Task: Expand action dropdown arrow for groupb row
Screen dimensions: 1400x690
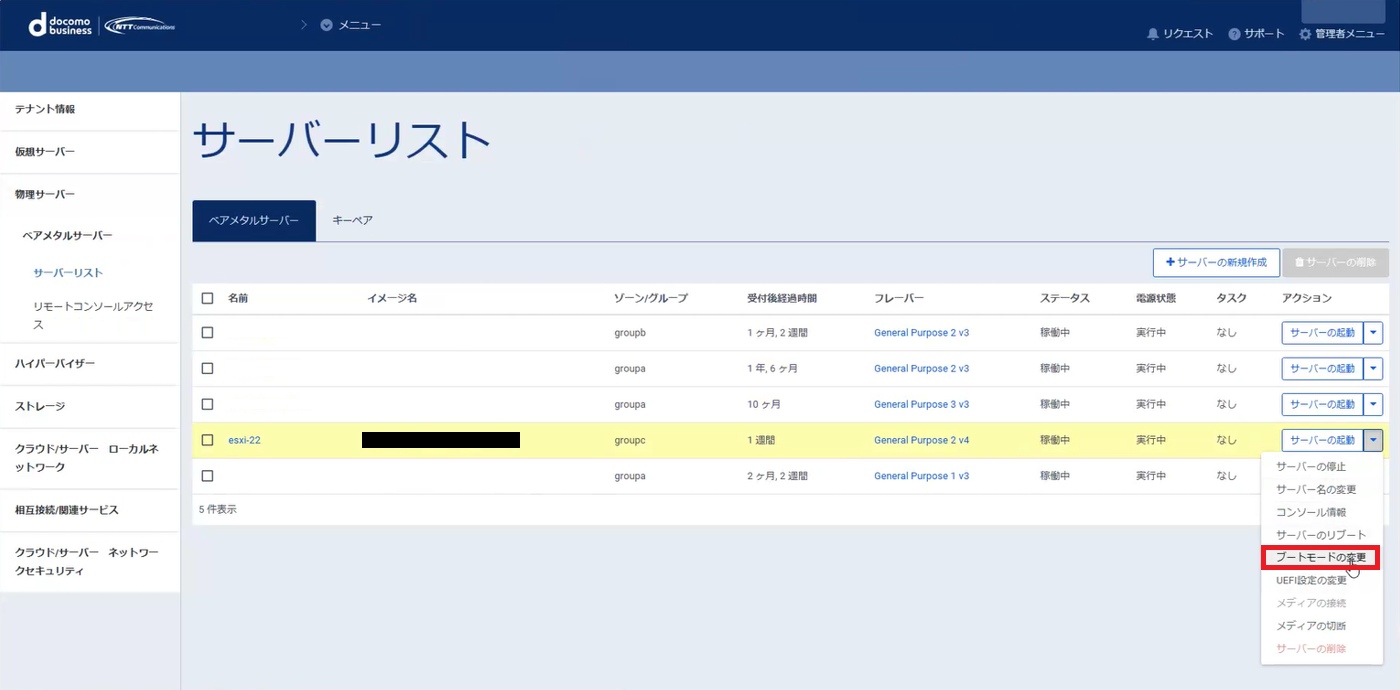Action: click(1373, 333)
